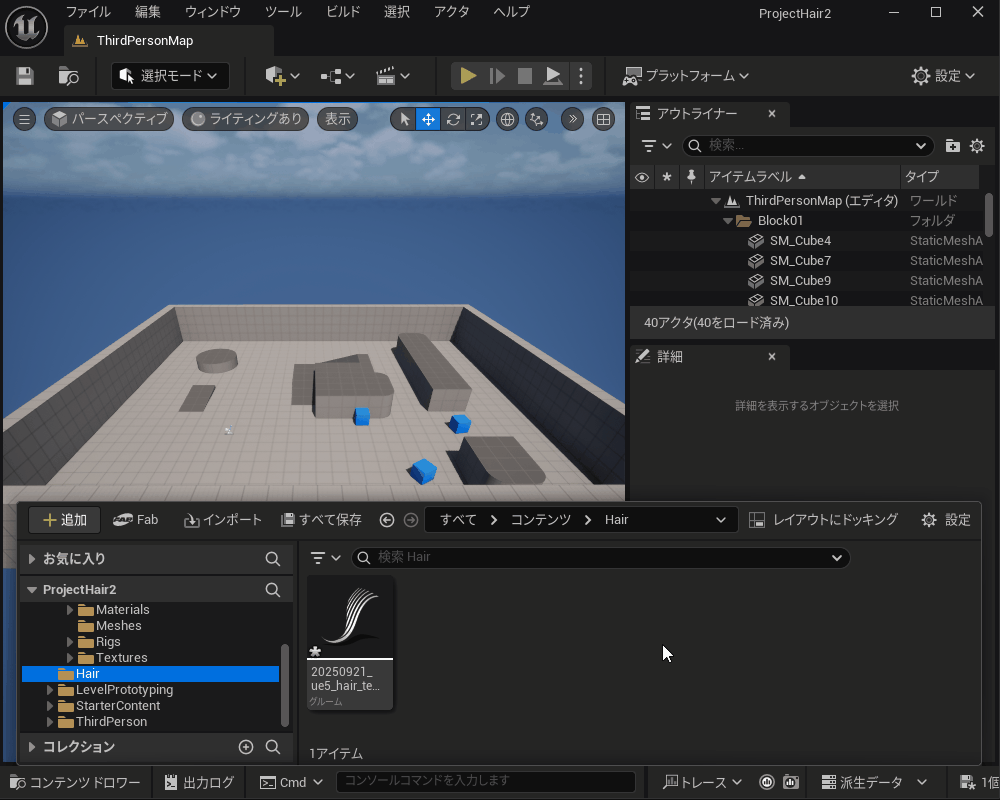Collapse the Block01 folder in Outliner
The image size is (1000, 800).
pos(729,221)
